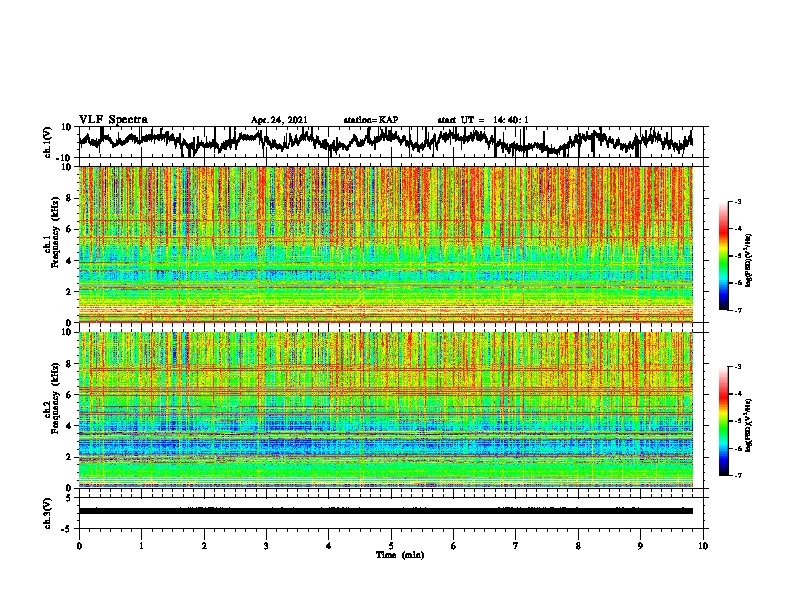
Task: Click the "7" tick on the time axis
Action: [x=516, y=546]
